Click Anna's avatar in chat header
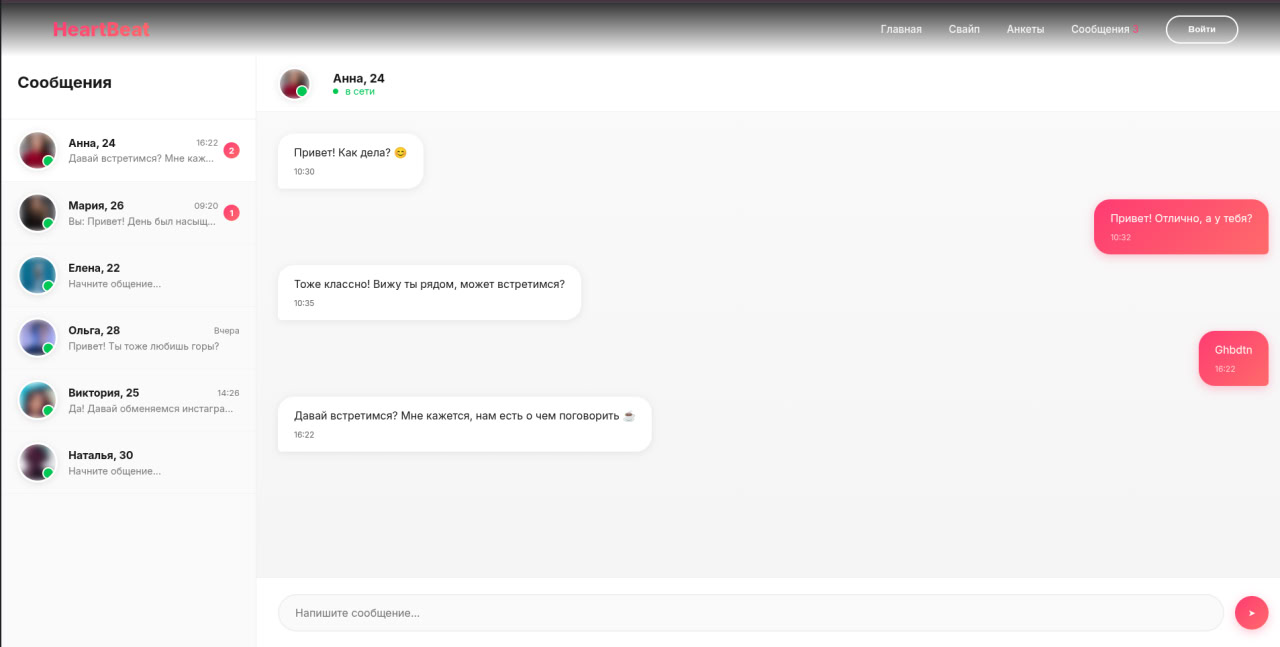The width and height of the screenshot is (1280, 647). click(x=294, y=84)
